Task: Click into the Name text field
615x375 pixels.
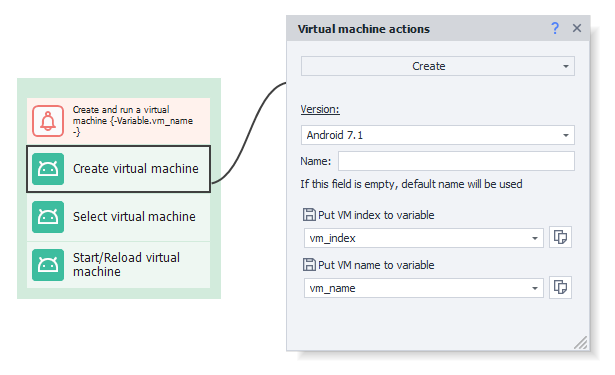Action: [x=456, y=161]
